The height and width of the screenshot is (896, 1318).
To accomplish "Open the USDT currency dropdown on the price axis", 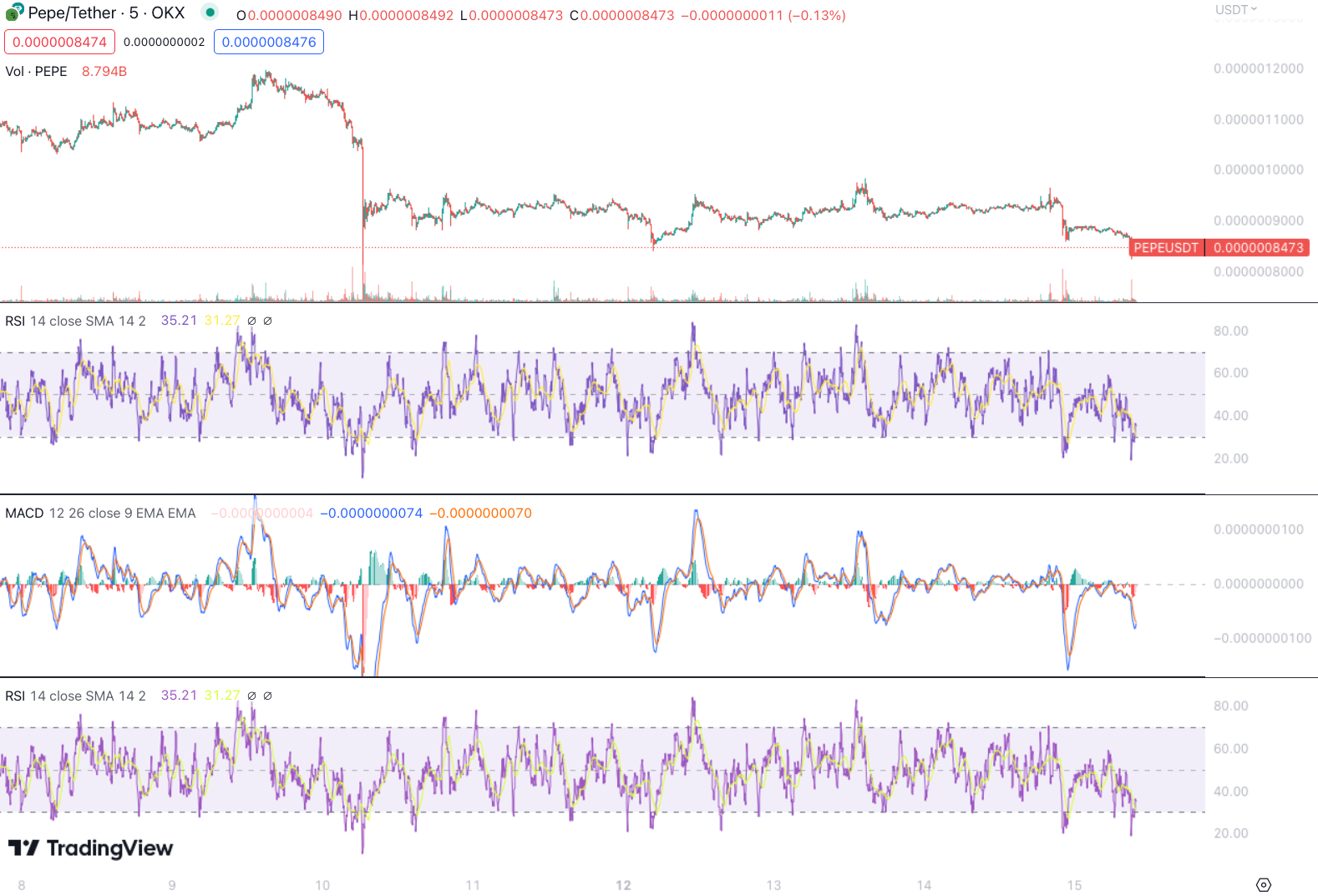I will coord(1236,9).
